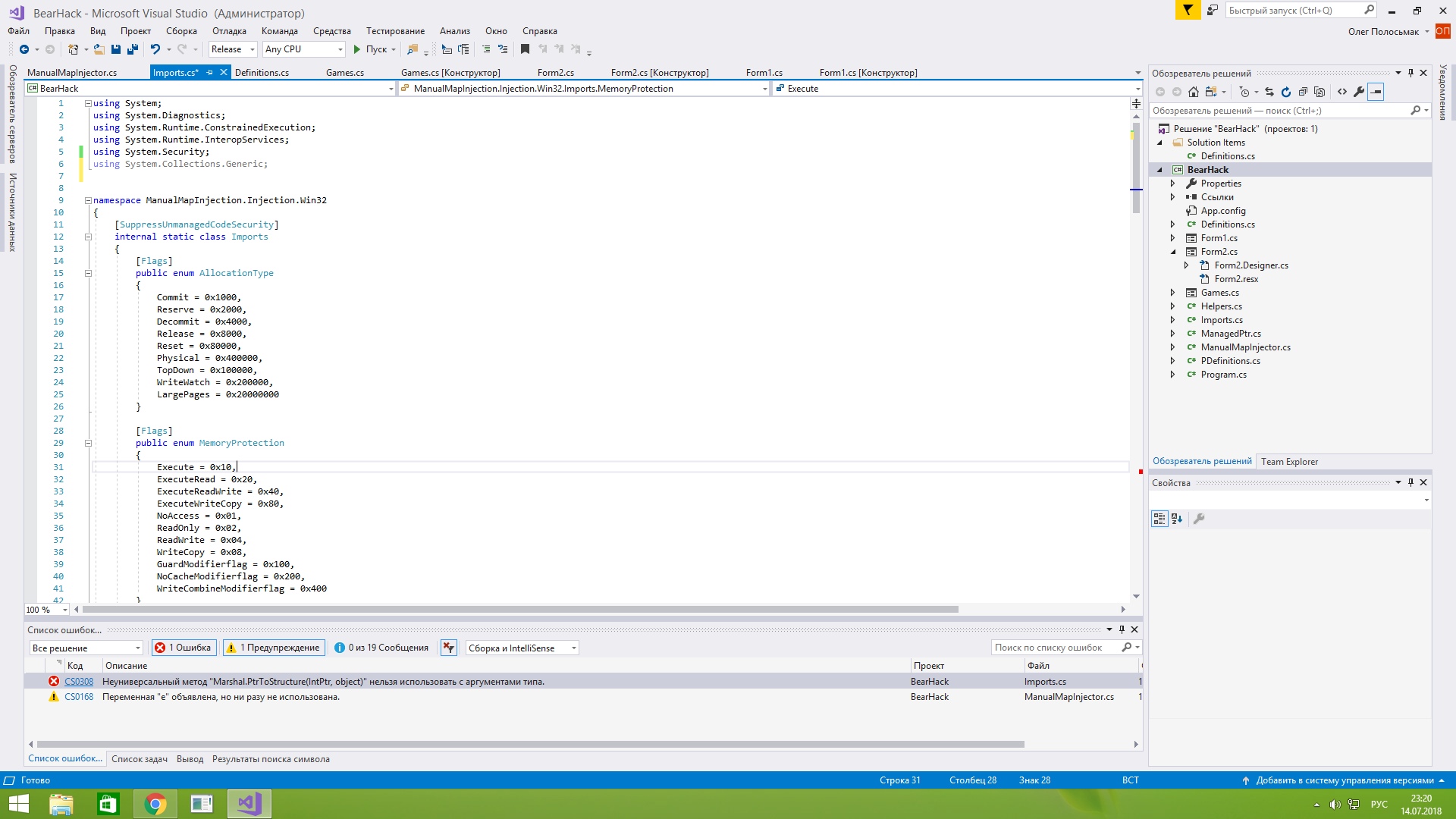Click Home icon in Solution Explorer toolbar
Image resolution: width=1456 pixels, height=819 pixels.
point(1194,92)
